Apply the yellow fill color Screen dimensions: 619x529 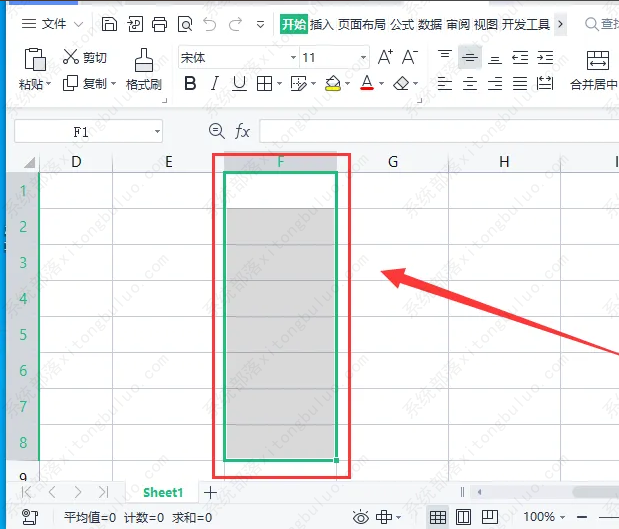pos(333,83)
